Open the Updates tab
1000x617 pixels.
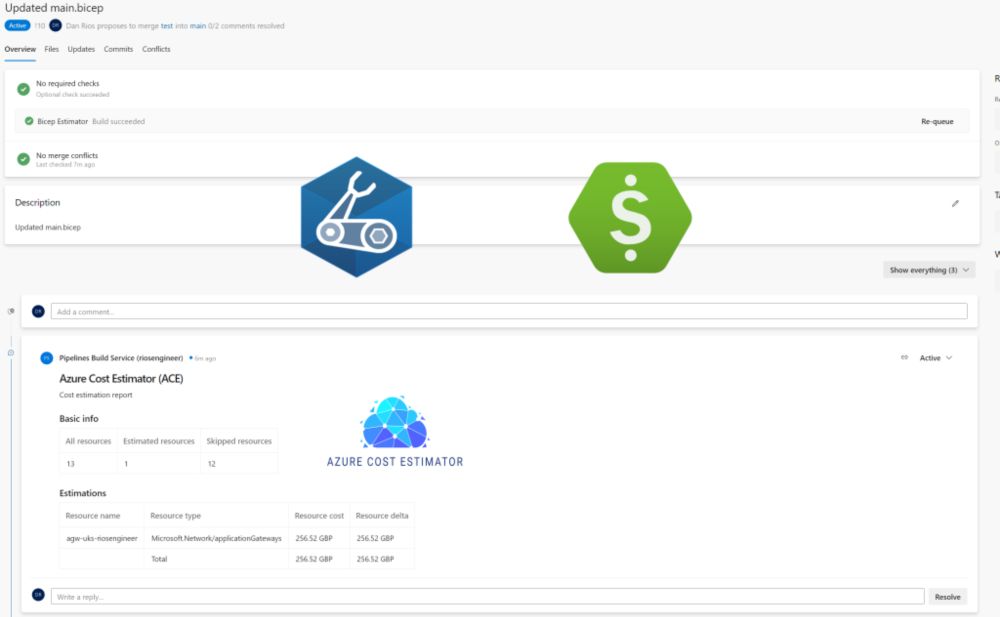click(81, 49)
